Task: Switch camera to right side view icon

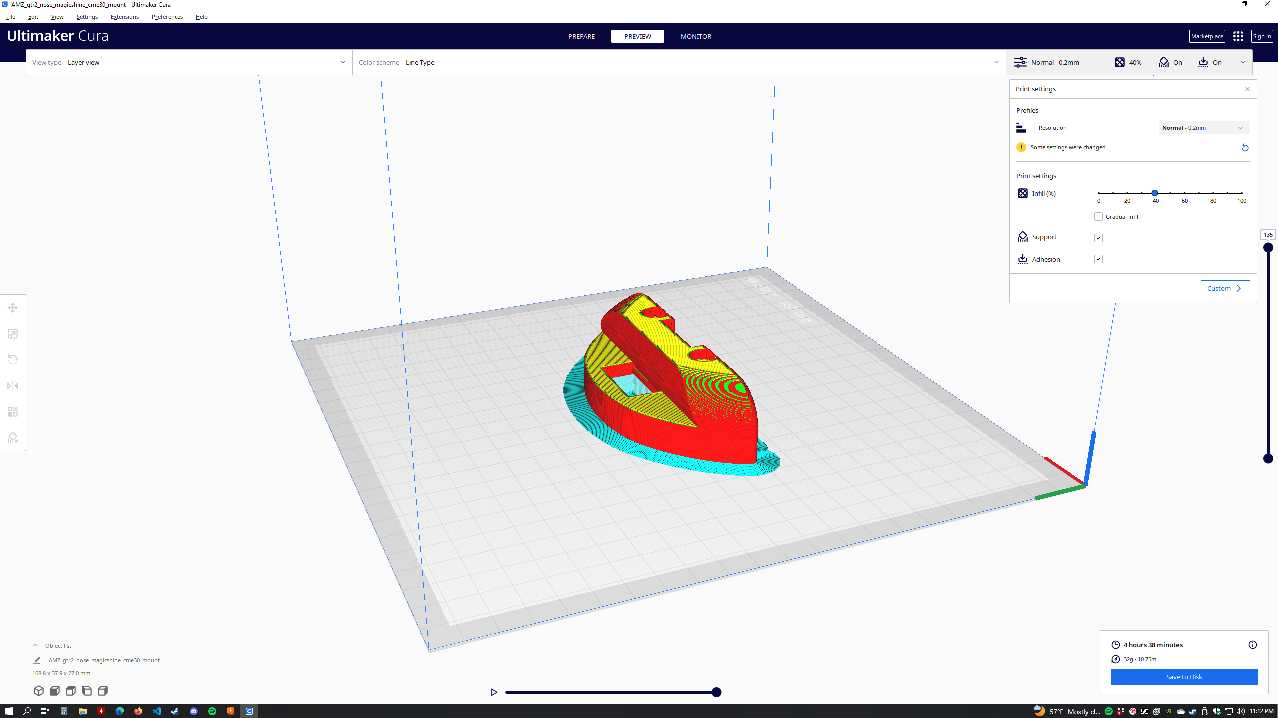Action: pyautogui.click(x=103, y=691)
